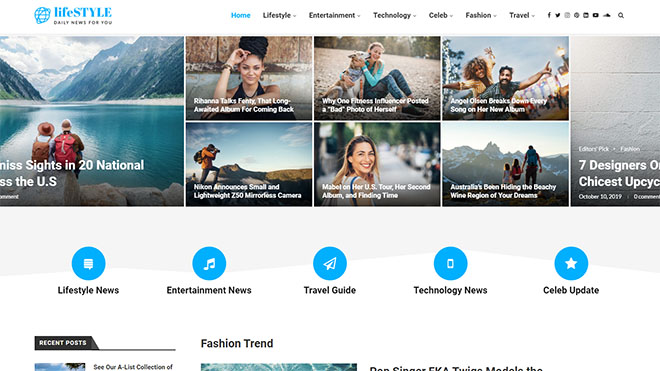The image size is (660, 371).
Task: Click the October 10, 2019 date
Action: (x=600, y=197)
